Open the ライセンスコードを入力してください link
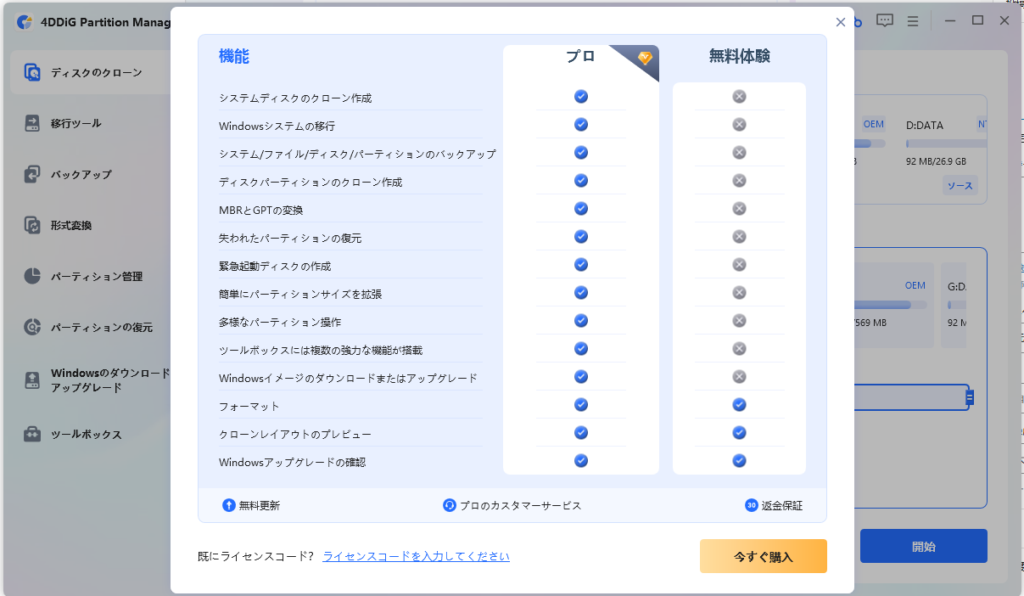The width and height of the screenshot is (1024, 596). tap(416, 556)
